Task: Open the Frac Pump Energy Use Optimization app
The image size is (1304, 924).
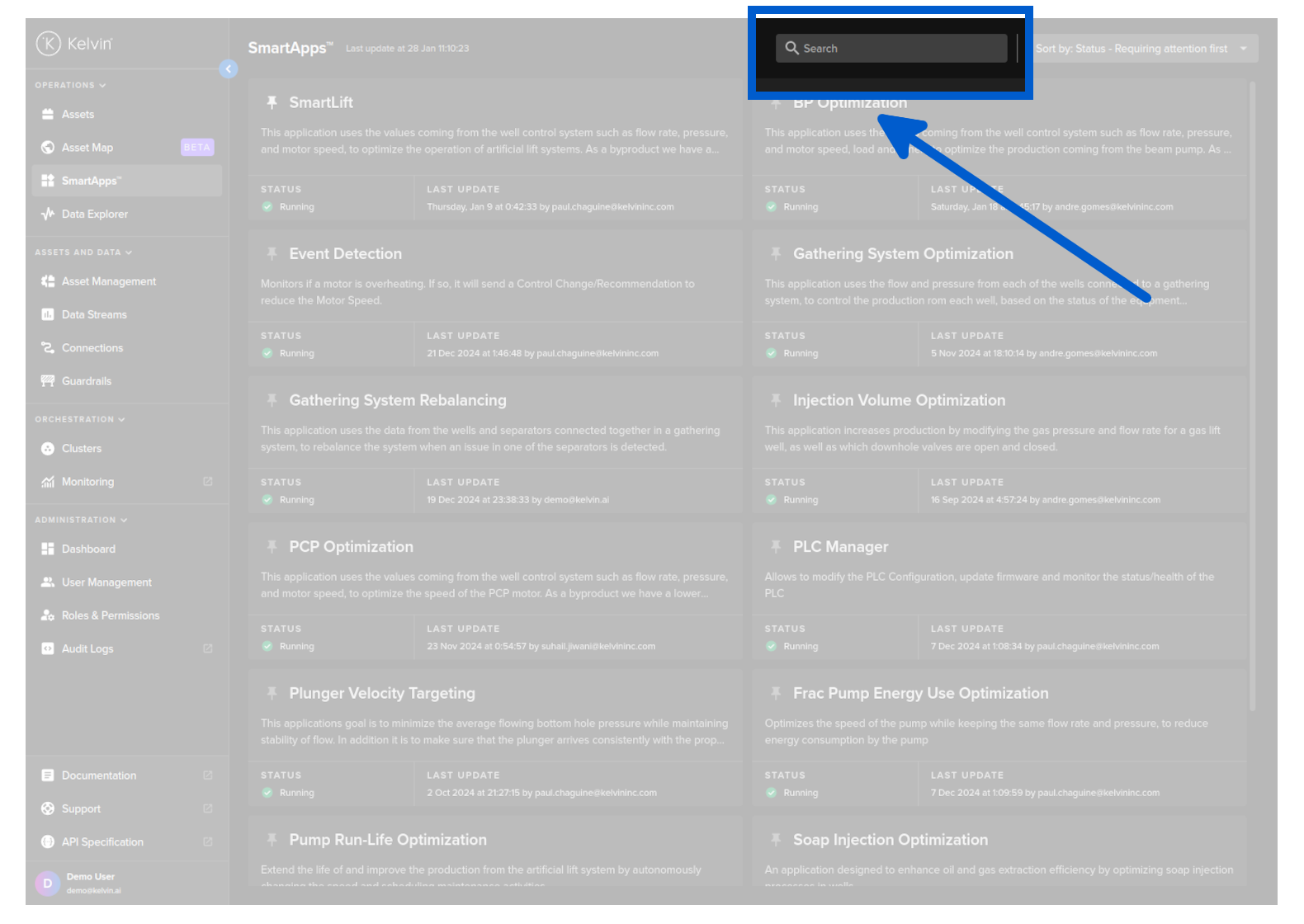Action: 920,693
